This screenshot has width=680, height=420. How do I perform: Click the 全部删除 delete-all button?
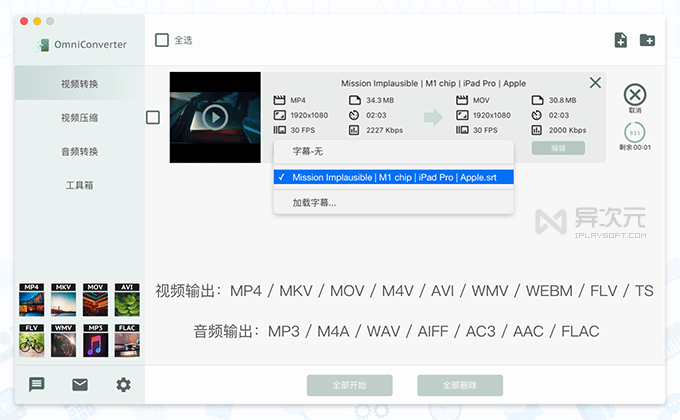(x=460, y=385)
